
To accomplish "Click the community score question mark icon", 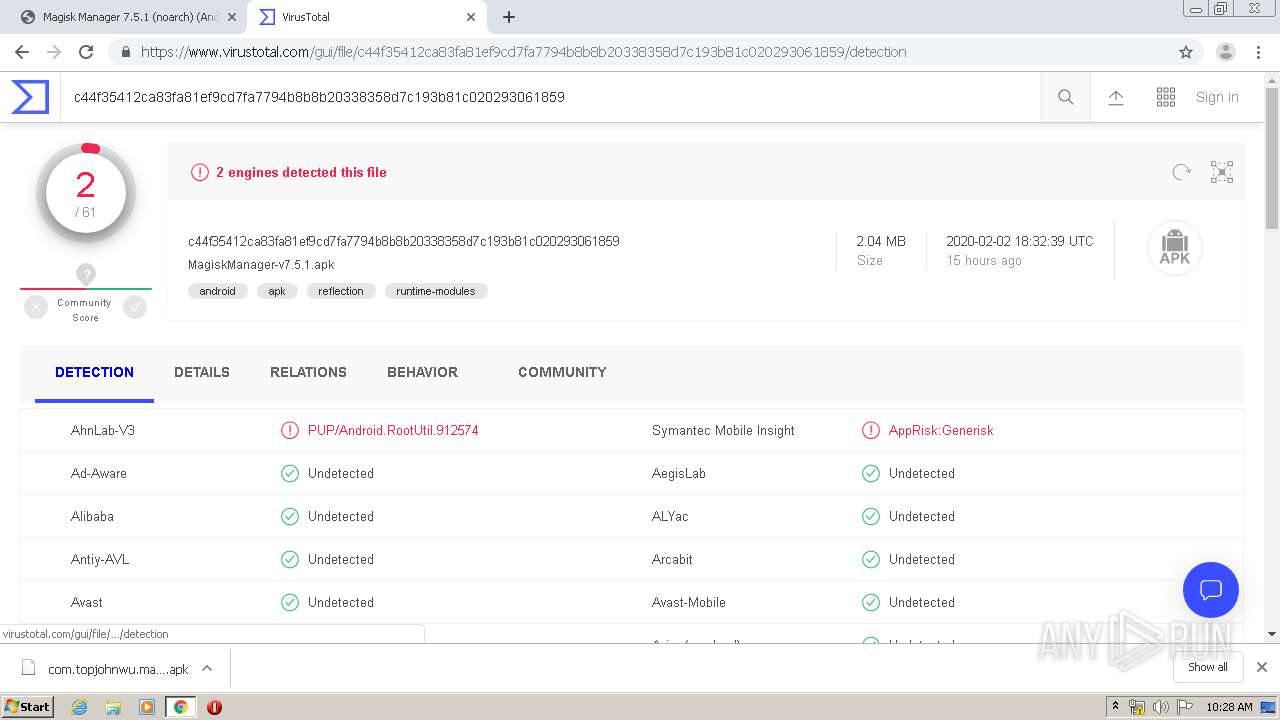I will [x=86, y=274].
